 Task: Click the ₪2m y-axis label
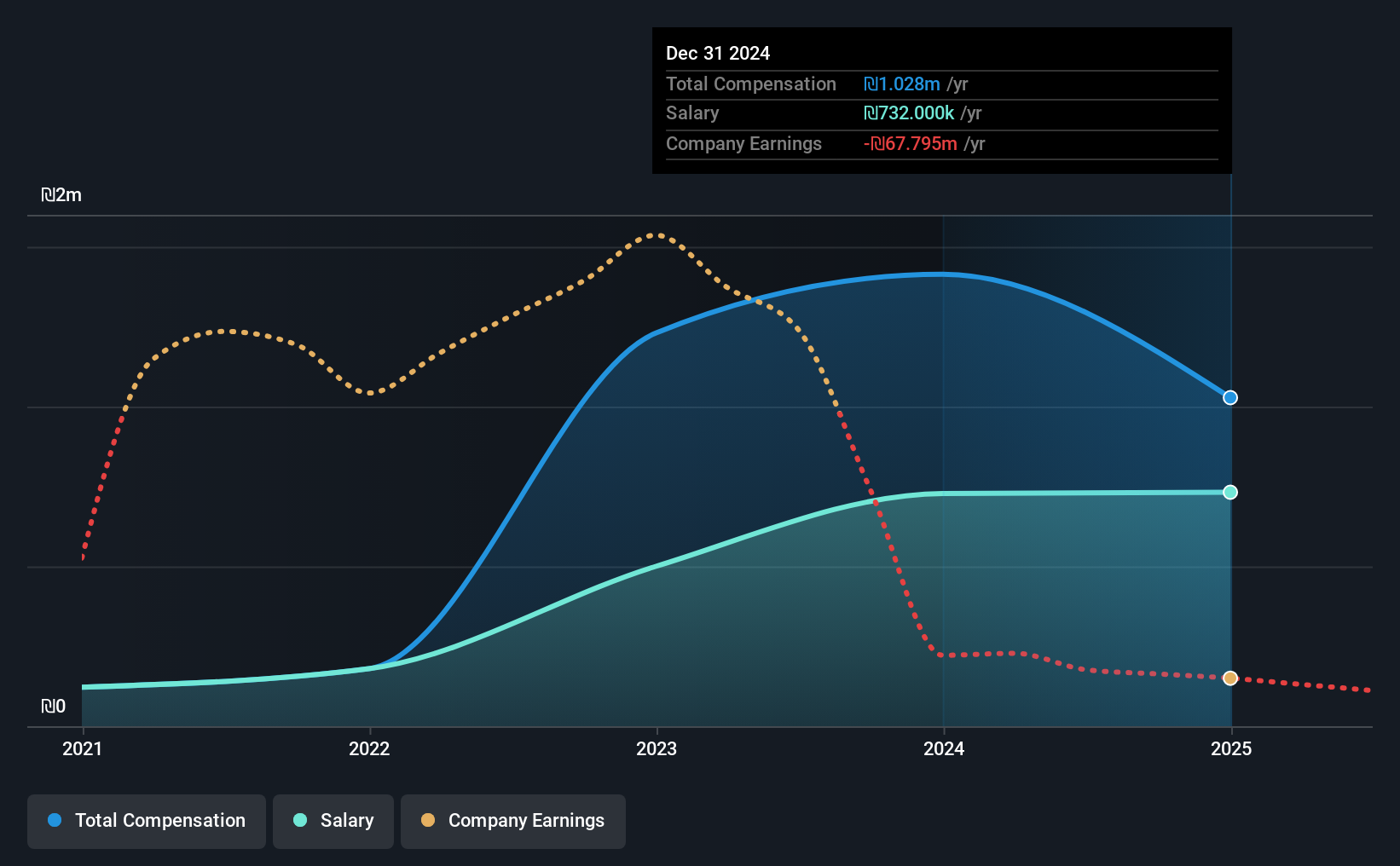[x=61, y=195]
